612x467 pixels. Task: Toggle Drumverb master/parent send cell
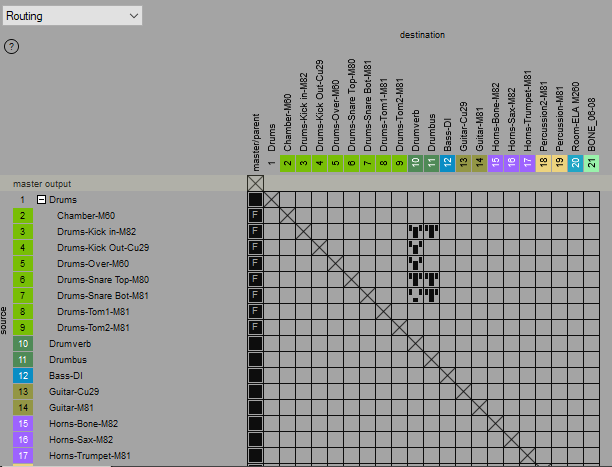pyautogui.click(x=256, y=344)
